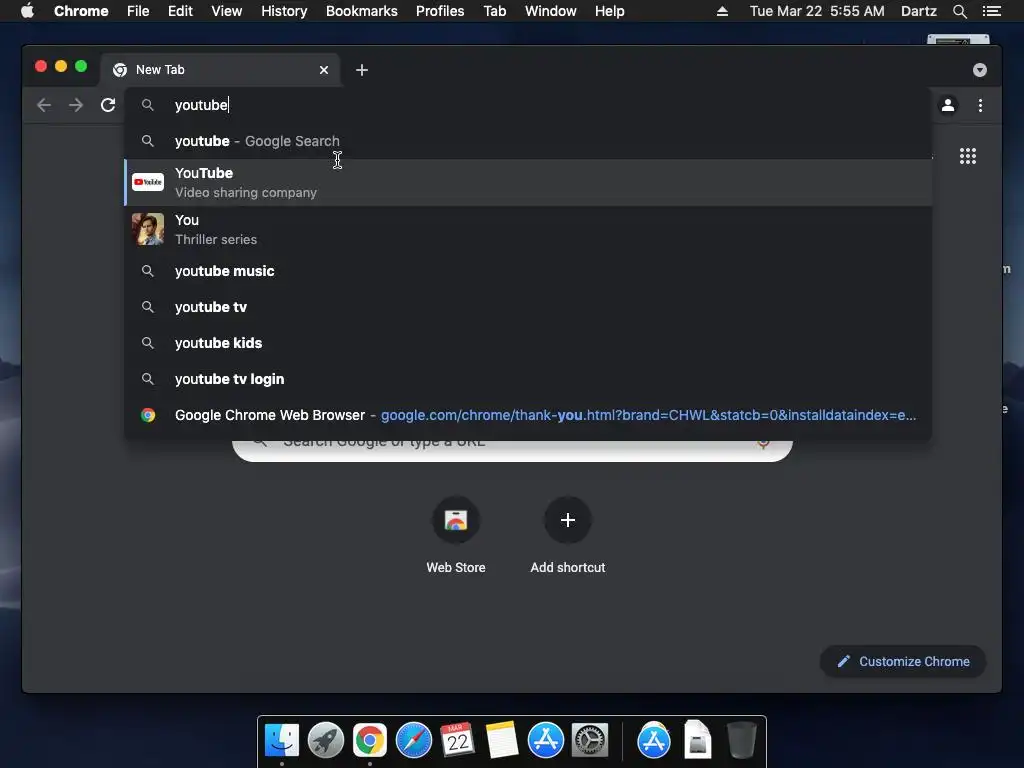Pick the youtube tv login suggestion

pyautogui.click(x=528, y=379)
